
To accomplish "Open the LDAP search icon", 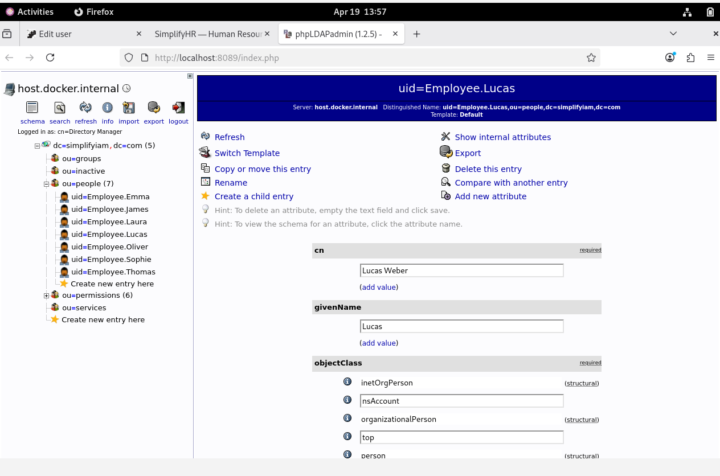I will click(60, 107).
